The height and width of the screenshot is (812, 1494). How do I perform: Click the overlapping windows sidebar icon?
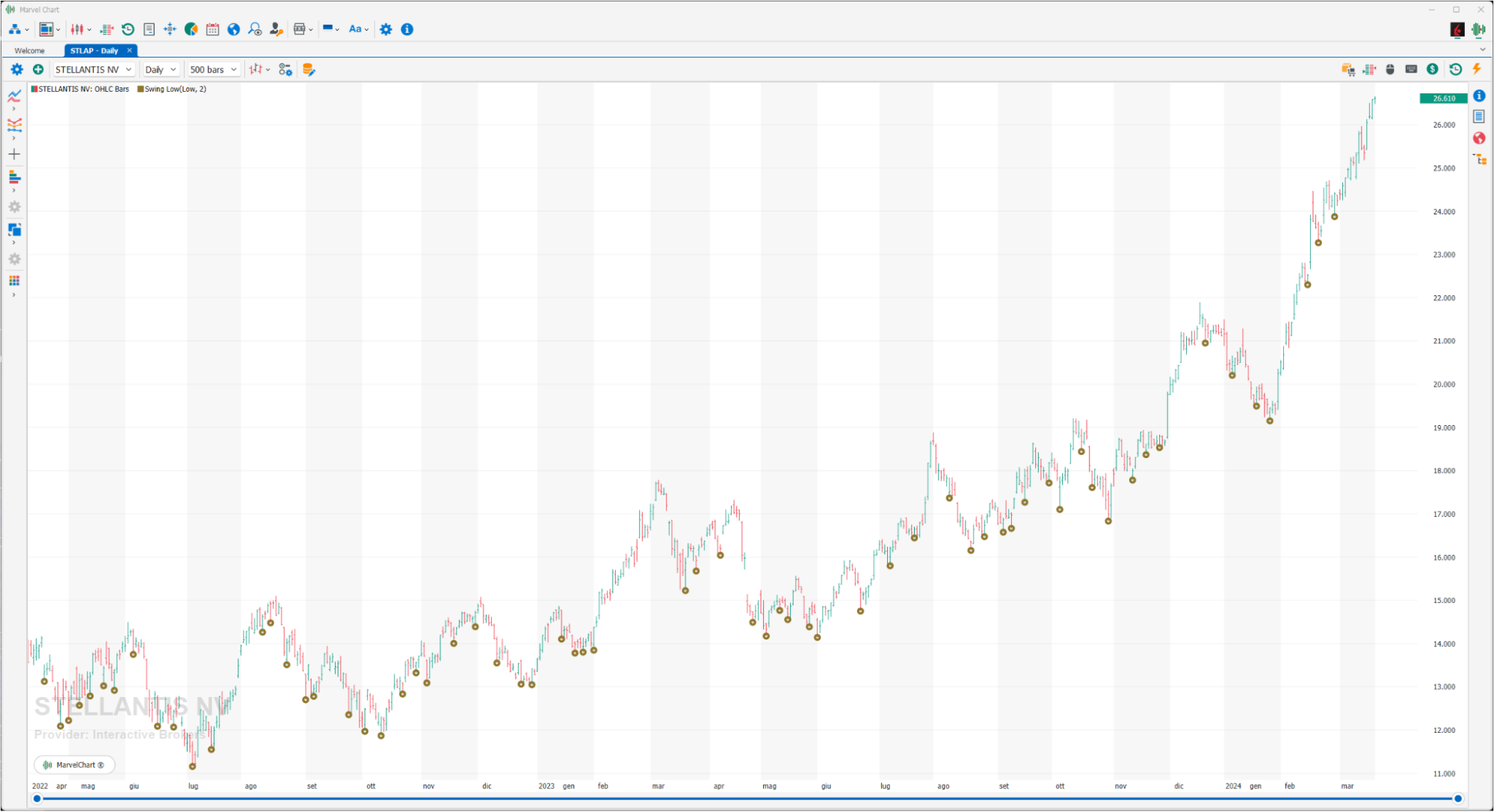pos(14,229)
